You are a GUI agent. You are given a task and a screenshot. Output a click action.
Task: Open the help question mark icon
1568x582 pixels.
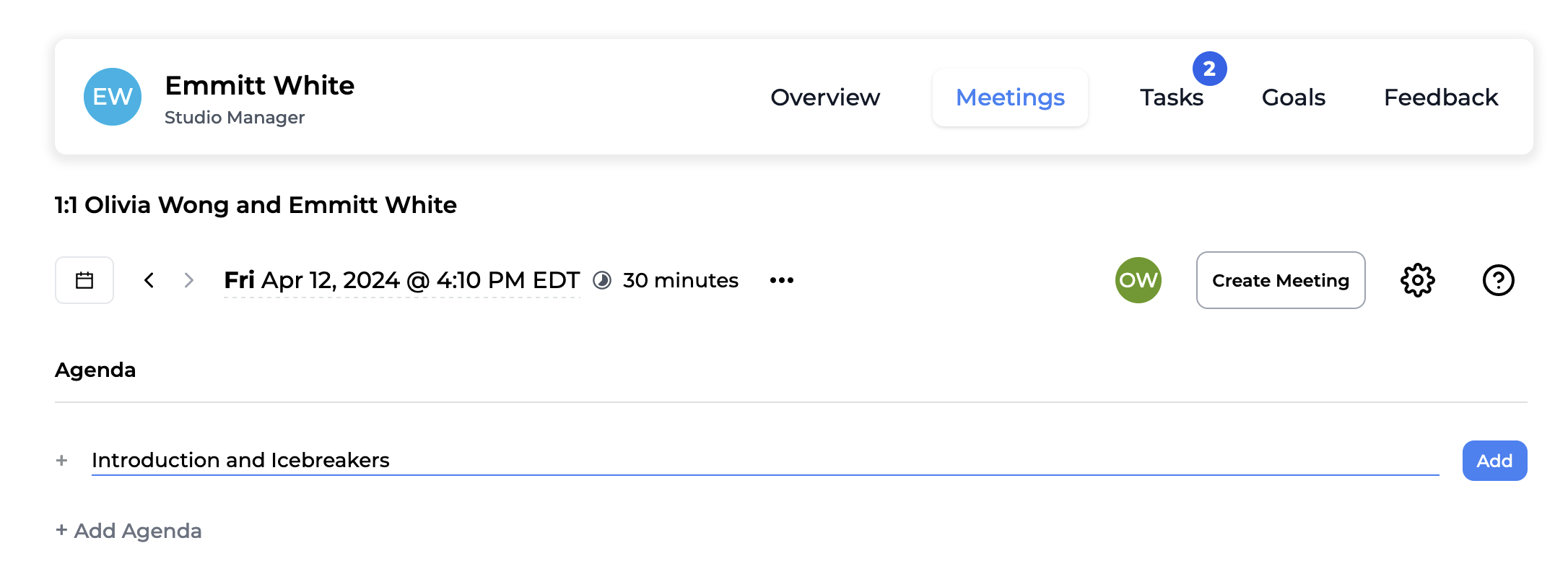1498,280
